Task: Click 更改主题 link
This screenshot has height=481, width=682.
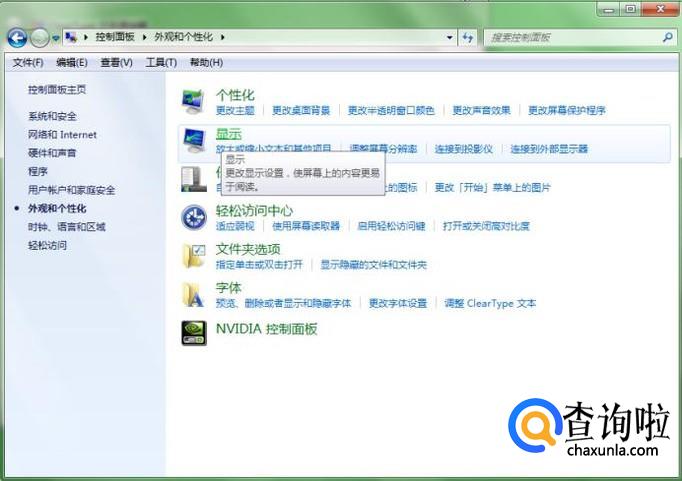Action: (235, 110)
